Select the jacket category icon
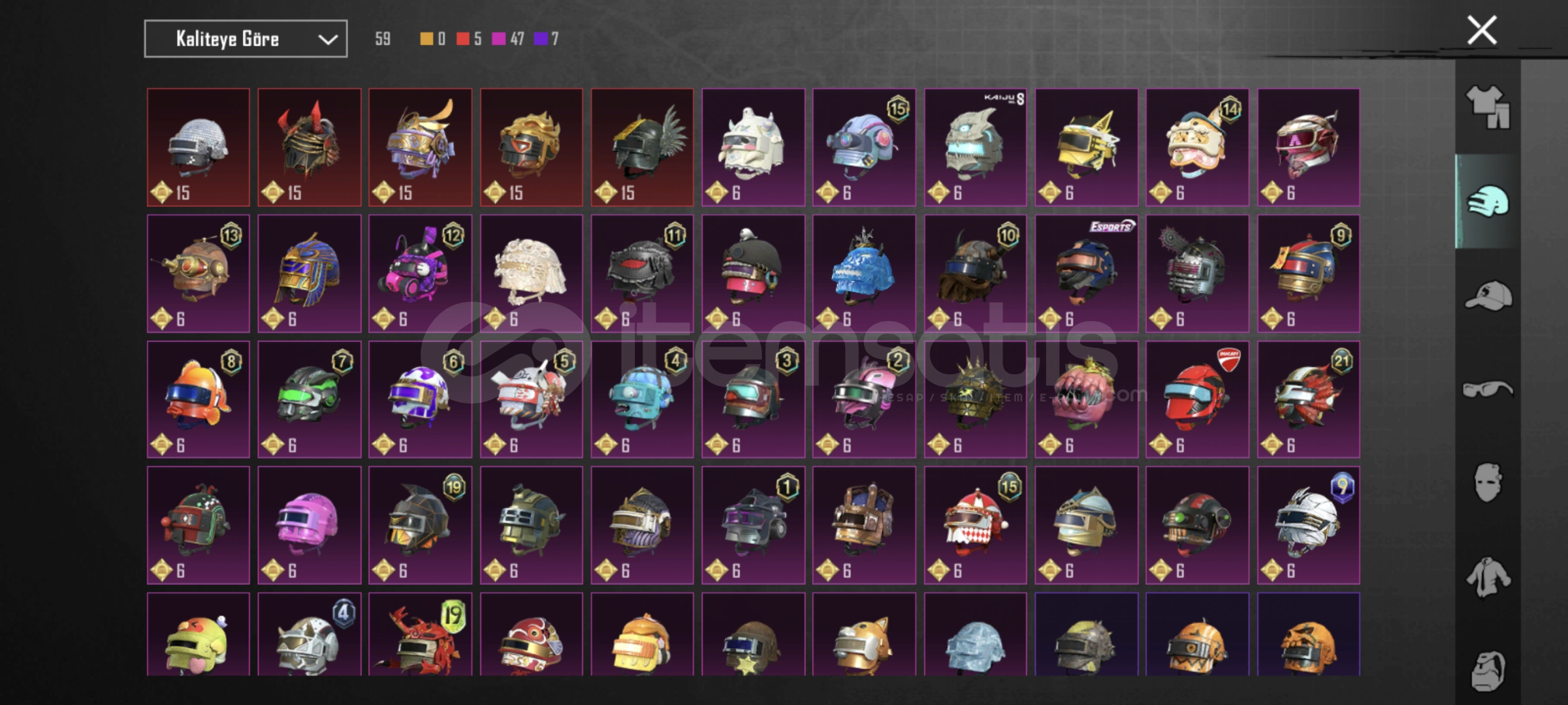The width and height of the screenshot is (1568, 705). (x=1488, y=577)
